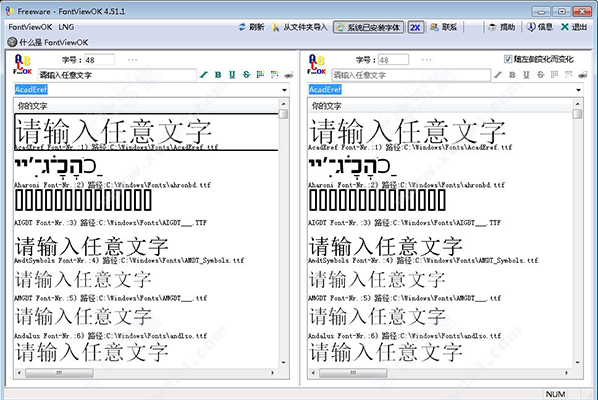Click left list scroll right arrow
The image size is (598, 400).
[272, 373]
